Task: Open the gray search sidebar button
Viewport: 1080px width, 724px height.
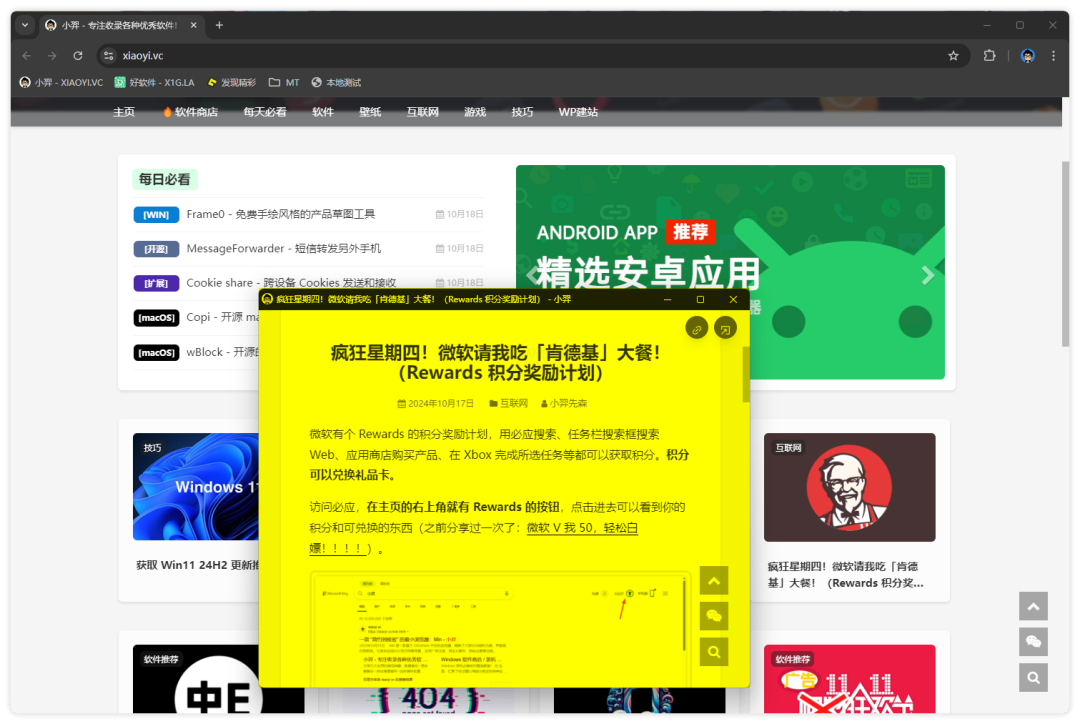Action: tap(1033, 678)
